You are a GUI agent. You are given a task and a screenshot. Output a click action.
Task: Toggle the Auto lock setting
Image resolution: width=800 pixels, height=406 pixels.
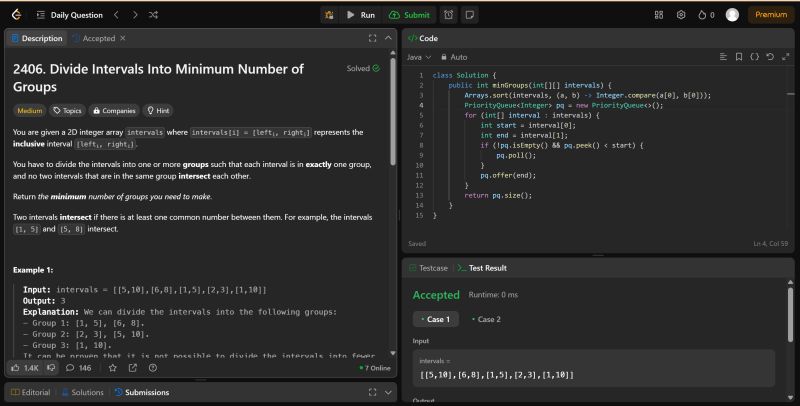point(454,57)
